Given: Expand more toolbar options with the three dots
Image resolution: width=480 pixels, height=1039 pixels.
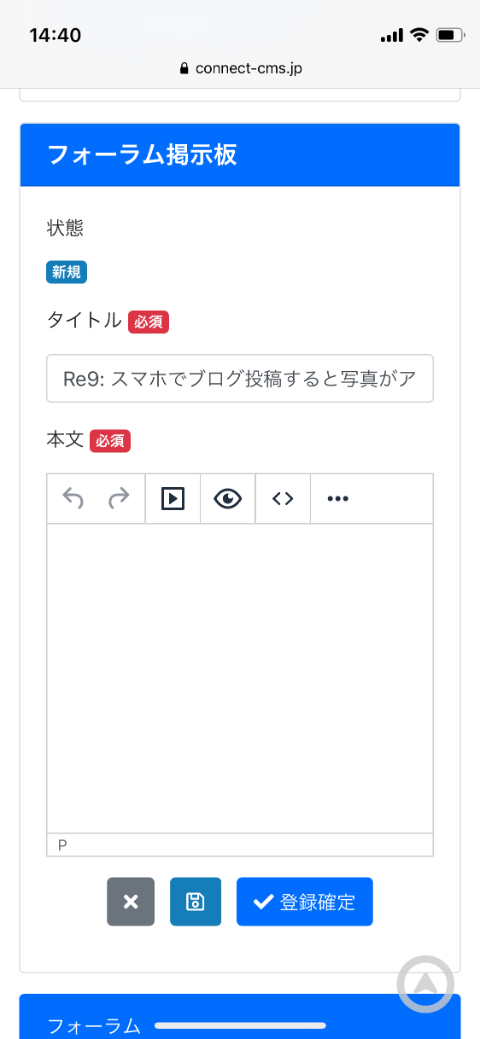Looking at the screenshot, I should (338, 498).
